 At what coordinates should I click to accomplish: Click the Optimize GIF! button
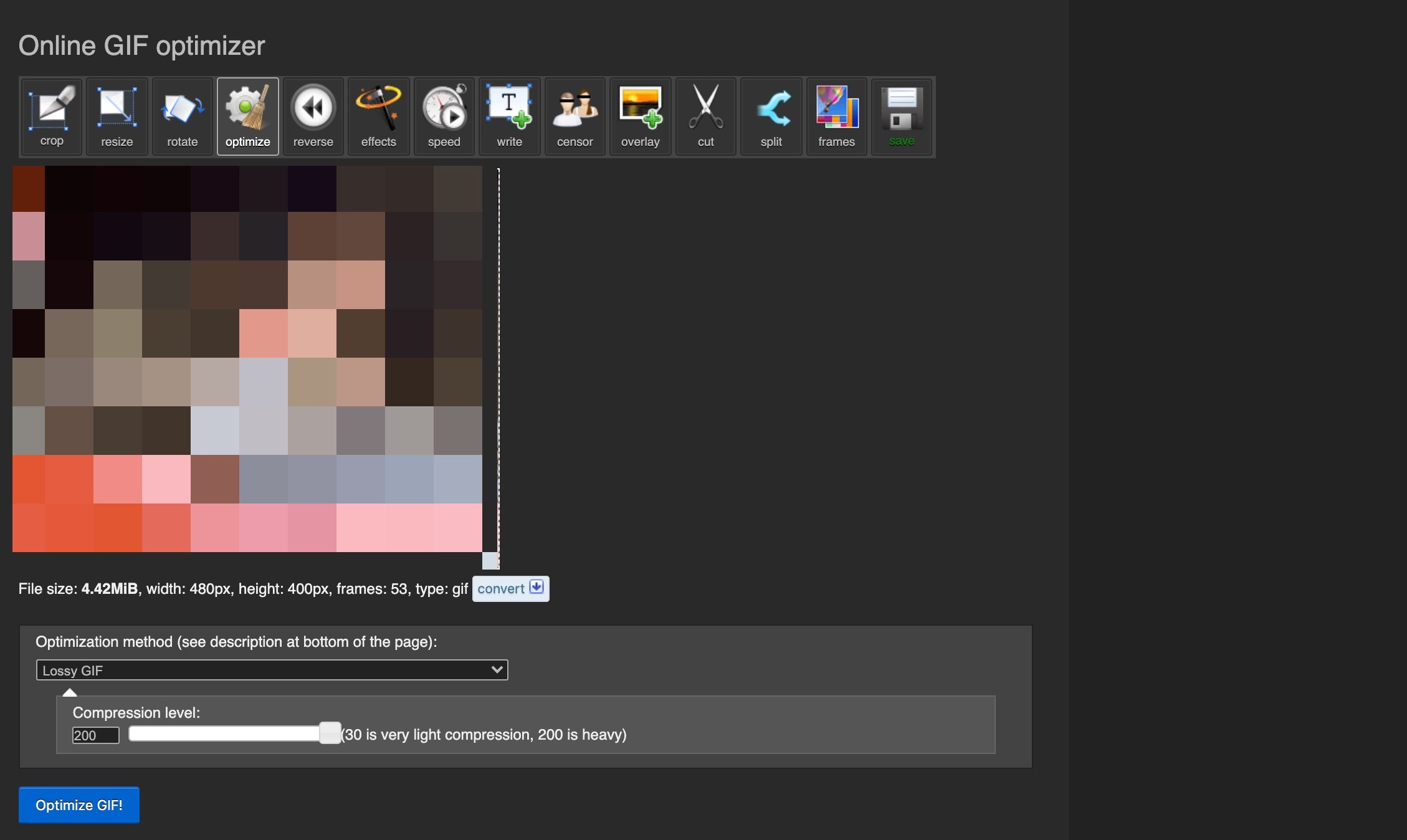(x=79, y=805)
